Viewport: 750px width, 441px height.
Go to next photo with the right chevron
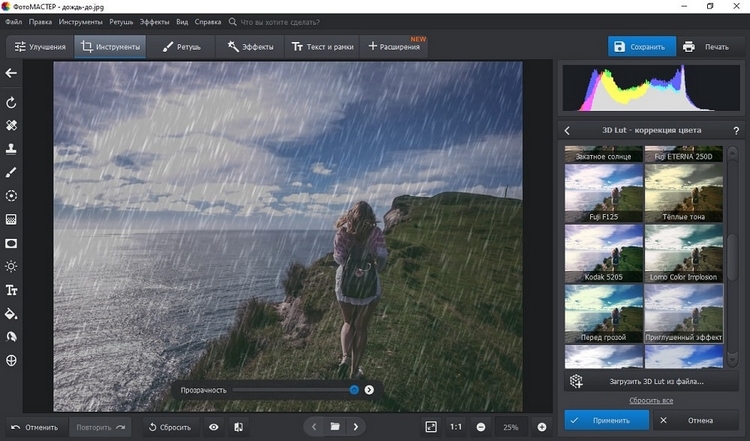point(356,427)
